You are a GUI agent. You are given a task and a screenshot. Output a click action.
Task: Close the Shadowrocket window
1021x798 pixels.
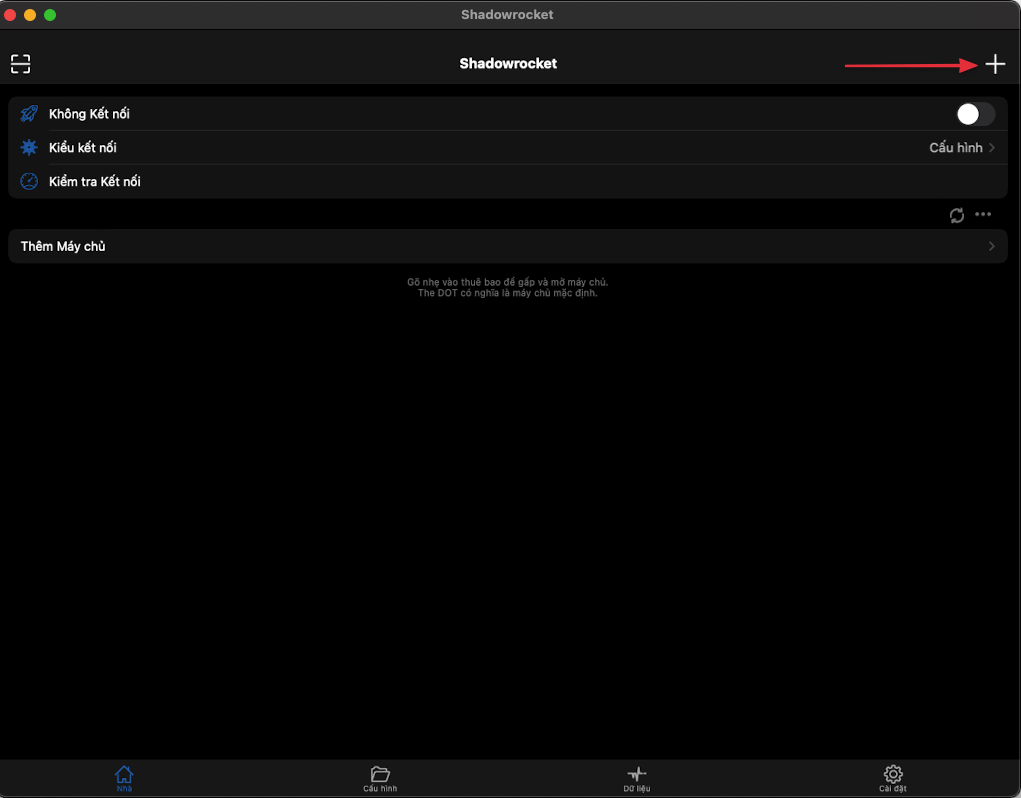[10, 14]
